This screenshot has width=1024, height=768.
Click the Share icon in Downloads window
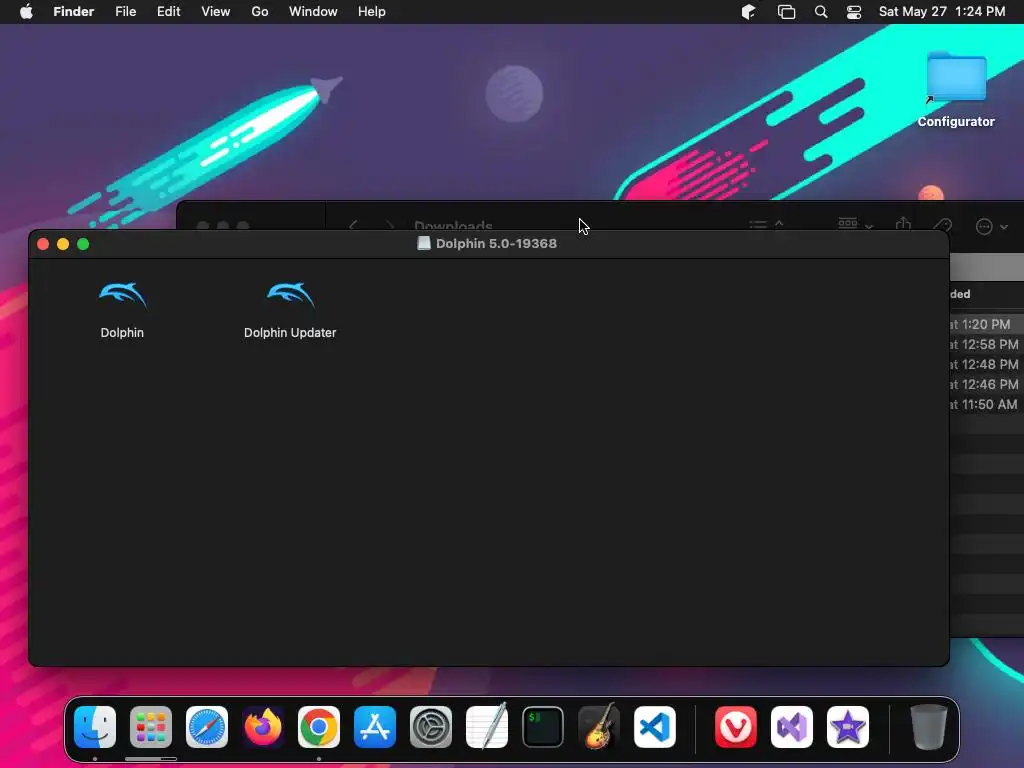click(x=903, y=223)
